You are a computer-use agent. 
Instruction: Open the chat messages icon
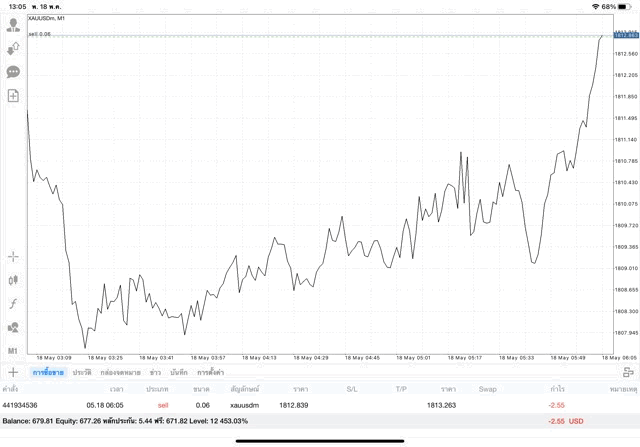click(13, 72)
